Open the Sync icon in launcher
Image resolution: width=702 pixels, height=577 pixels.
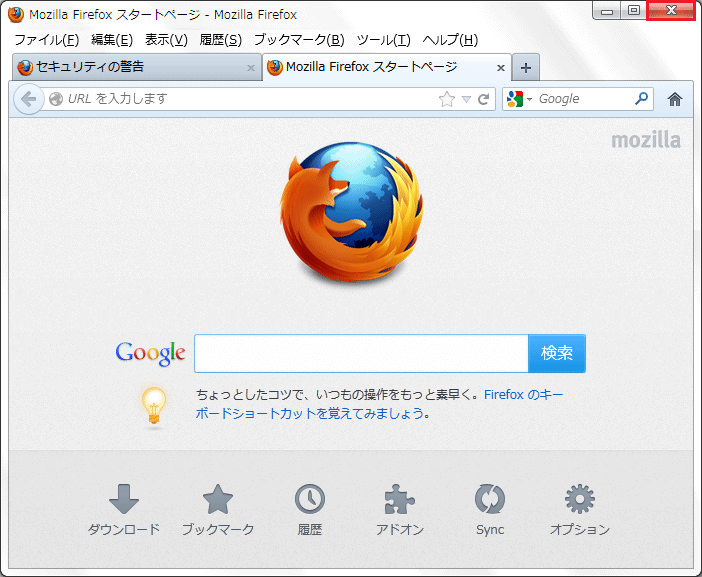click(x=490, y=510)
